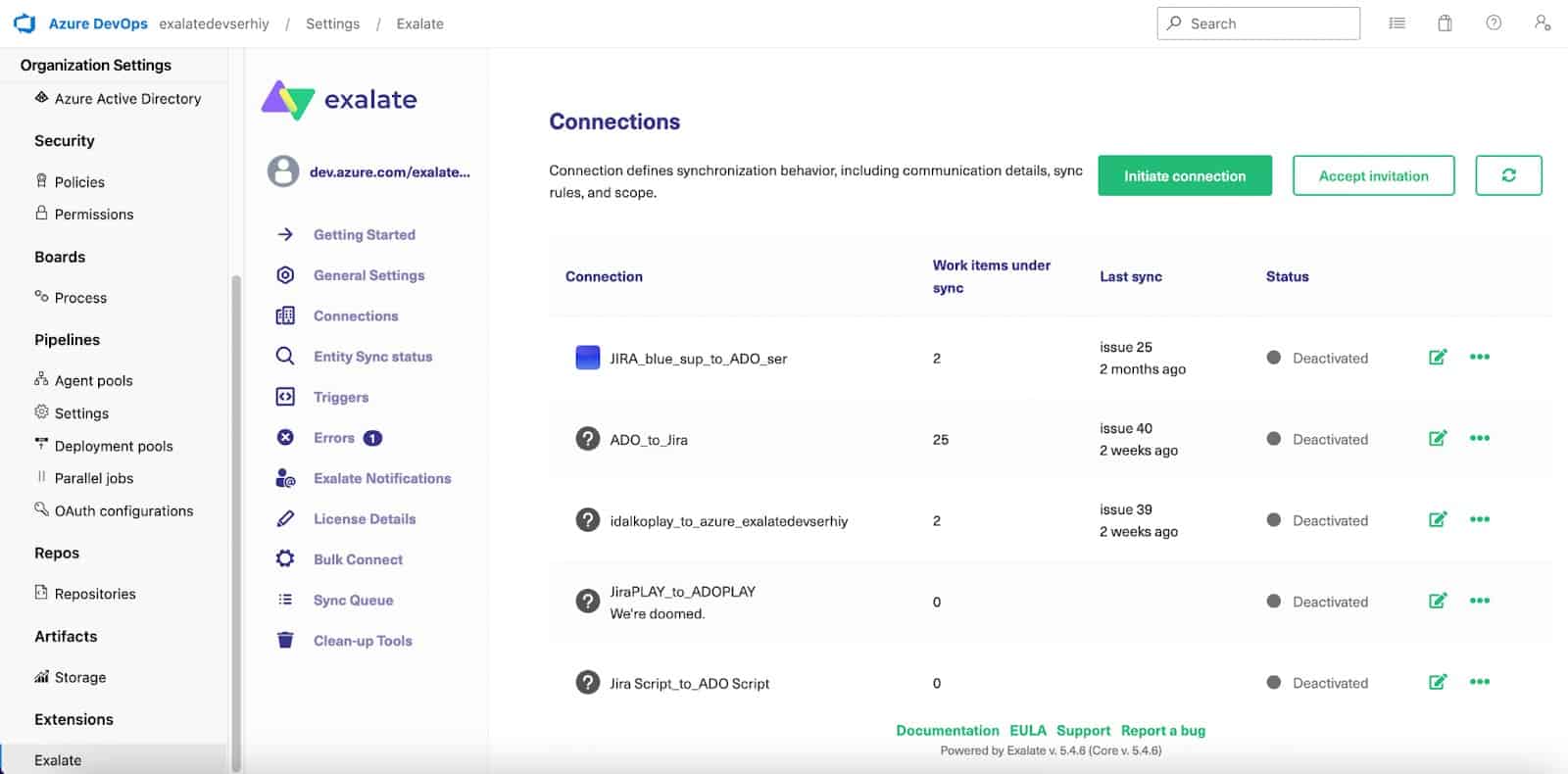Click the trash icon for Clean-up Tools
Viewport: 1568px width, 774px height.
[285, 641]
